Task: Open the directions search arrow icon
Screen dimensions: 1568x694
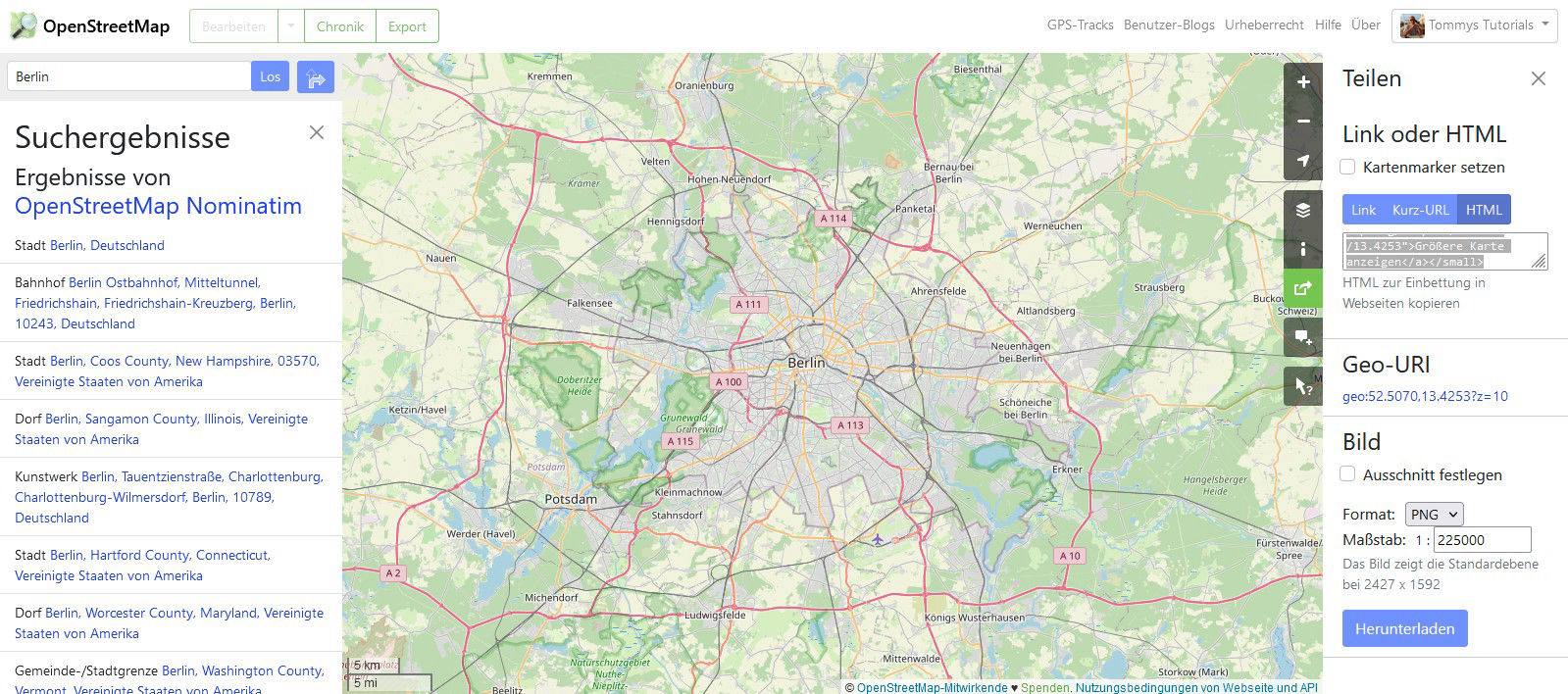Action: coord(316,77)
